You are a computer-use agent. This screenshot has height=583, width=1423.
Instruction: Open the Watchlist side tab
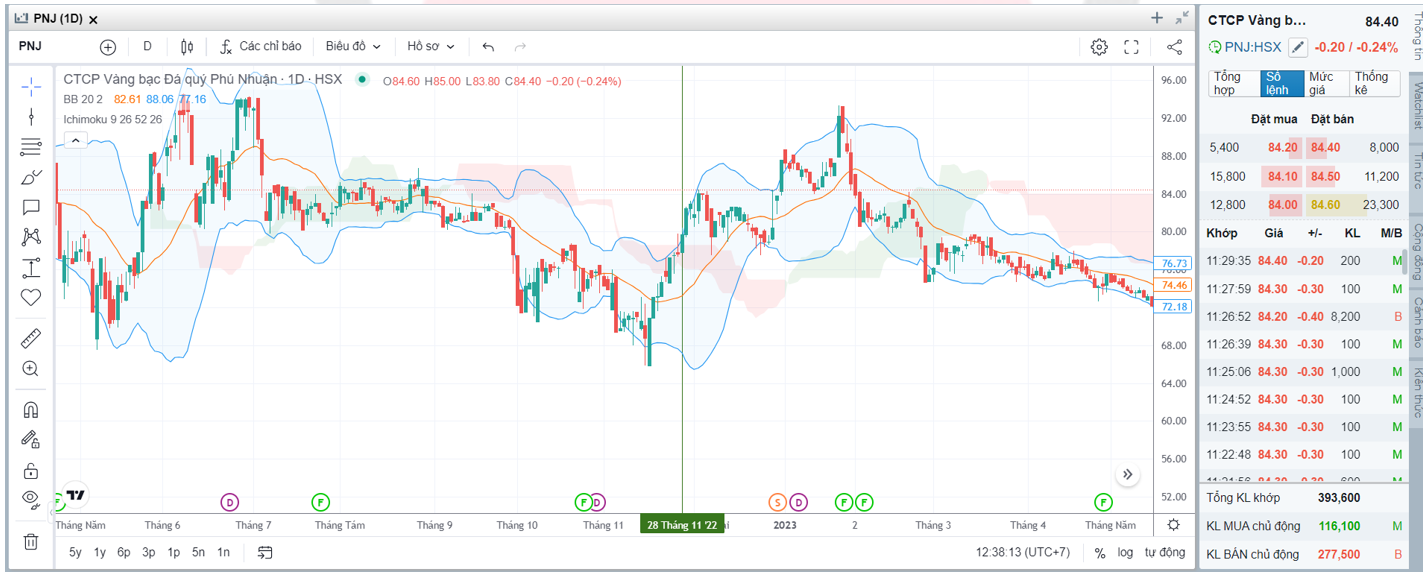click(1416, 107)
